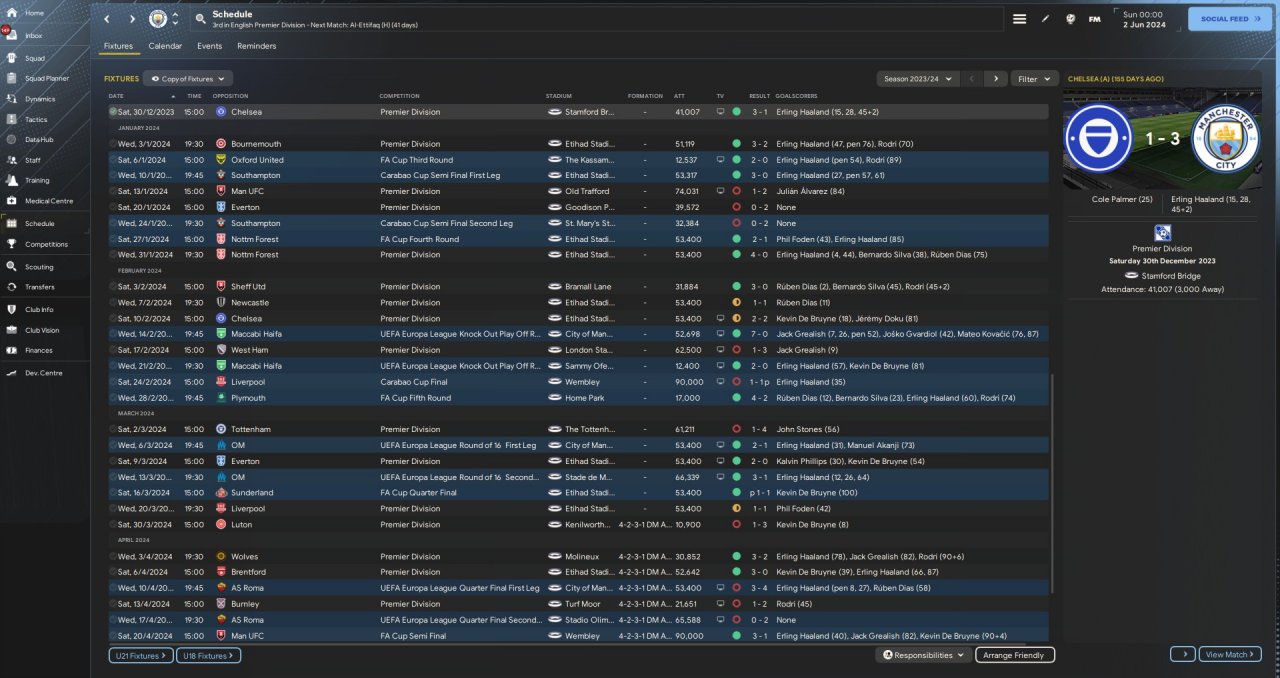The image size is (1280, 678).
Task: Select the Plymouth FA Cup Fifth Round row
Action: (578, 397)
